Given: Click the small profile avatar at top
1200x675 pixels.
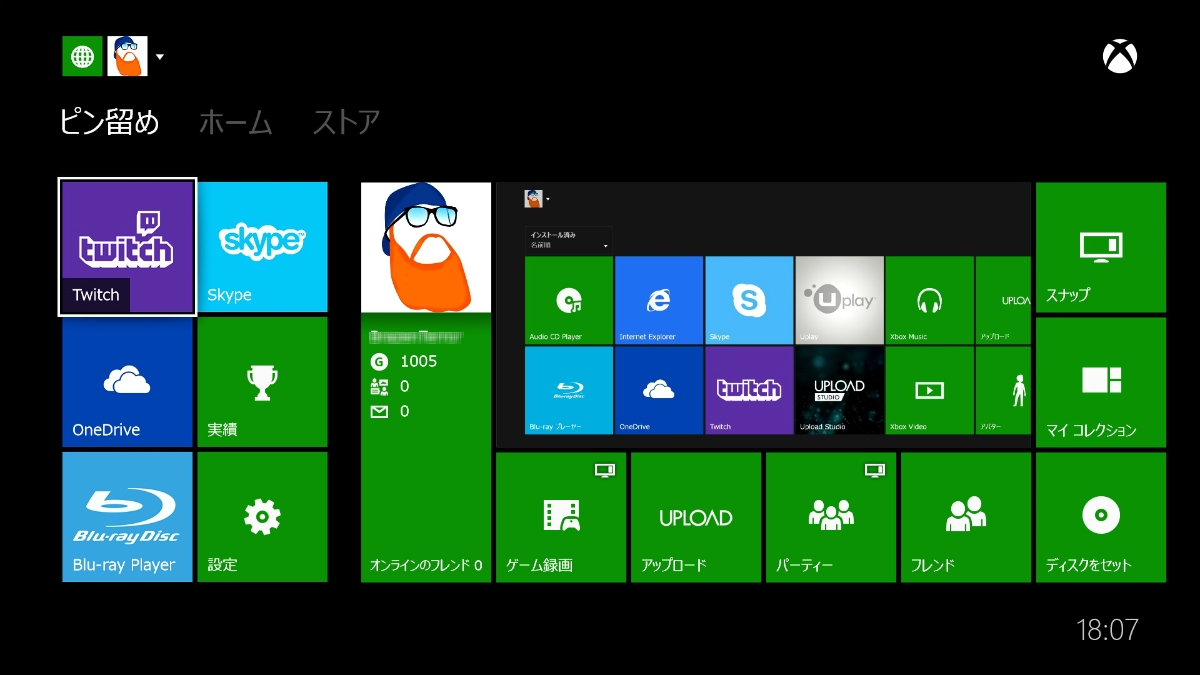Looking at the screenshot, I should click(127, 56).
